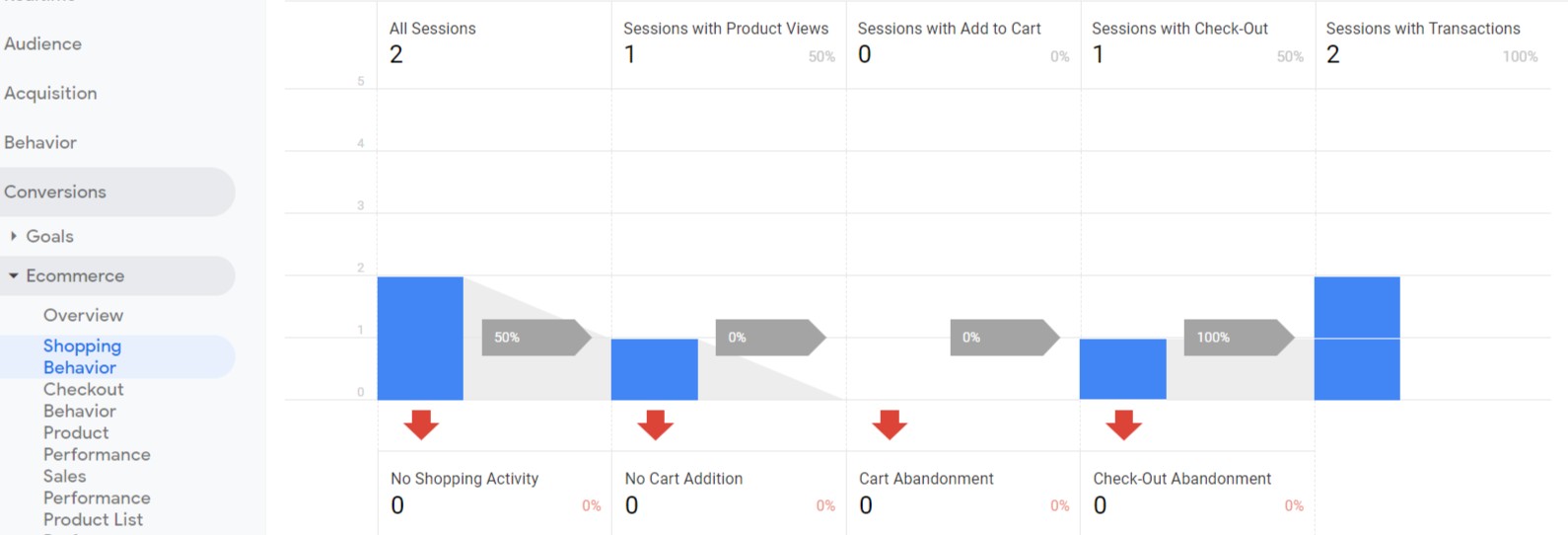1568x535 pixels.
Task: Click red arrow above Cart Abandonment
Action: [x=890, y=424]
